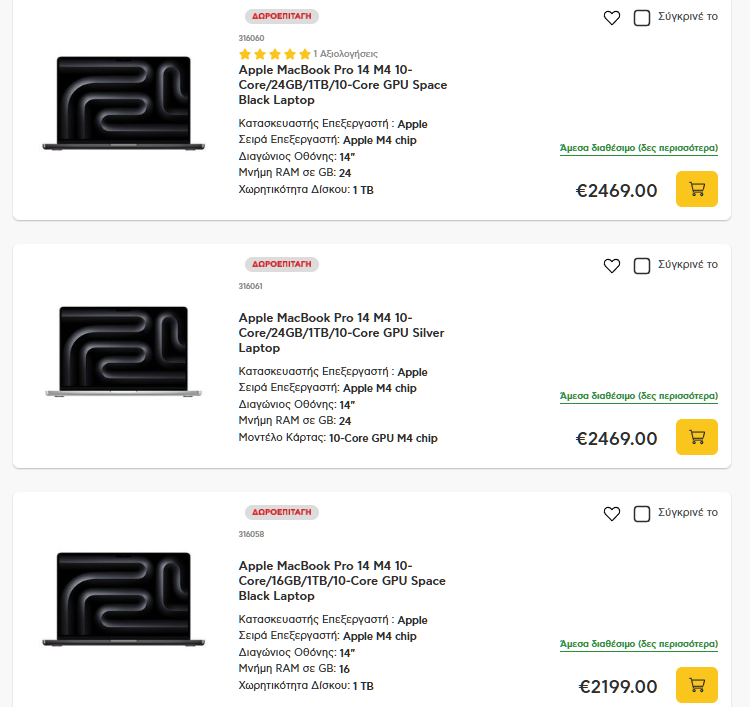Image resolution: width=750 pixels, height=707 pixels.
Task: Check compare box for 24GB Space Black MacBook
Action: pyautogui.click(x=642, y=17)
